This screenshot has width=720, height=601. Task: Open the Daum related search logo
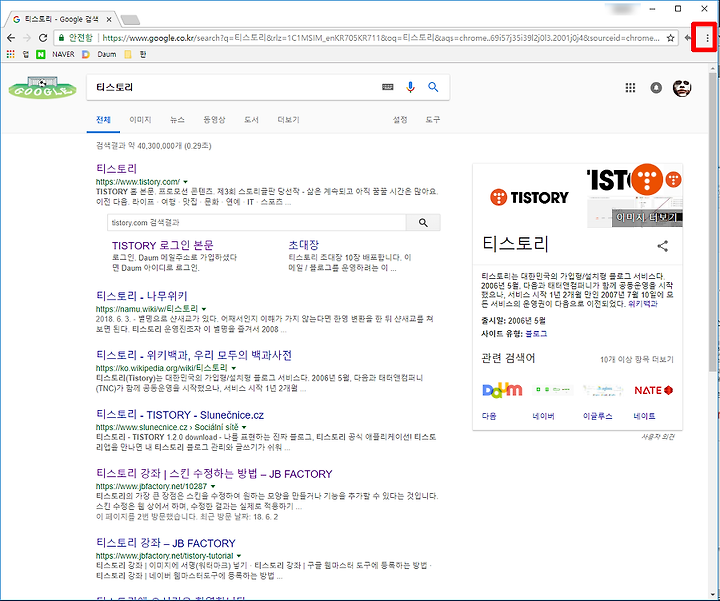coord(502,390)
